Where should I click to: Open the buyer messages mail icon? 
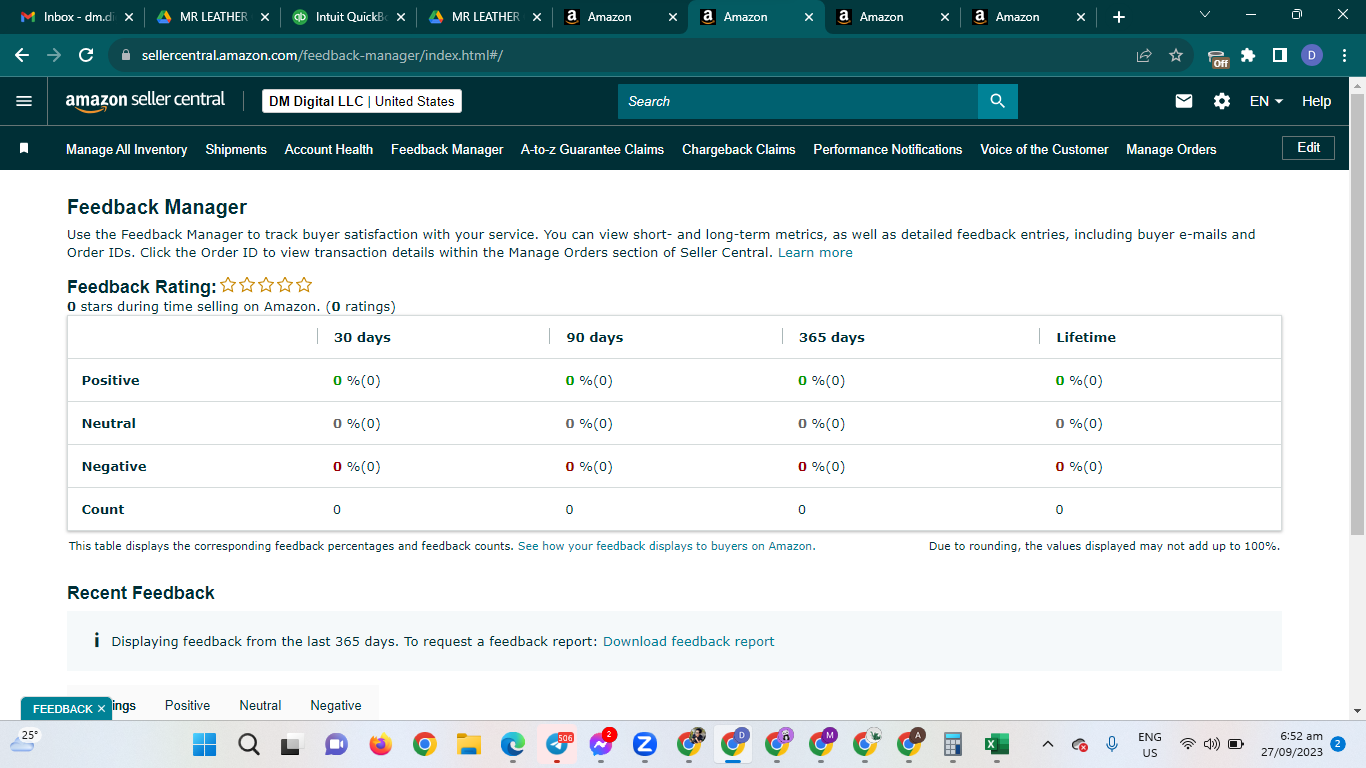click(1184, 101)
